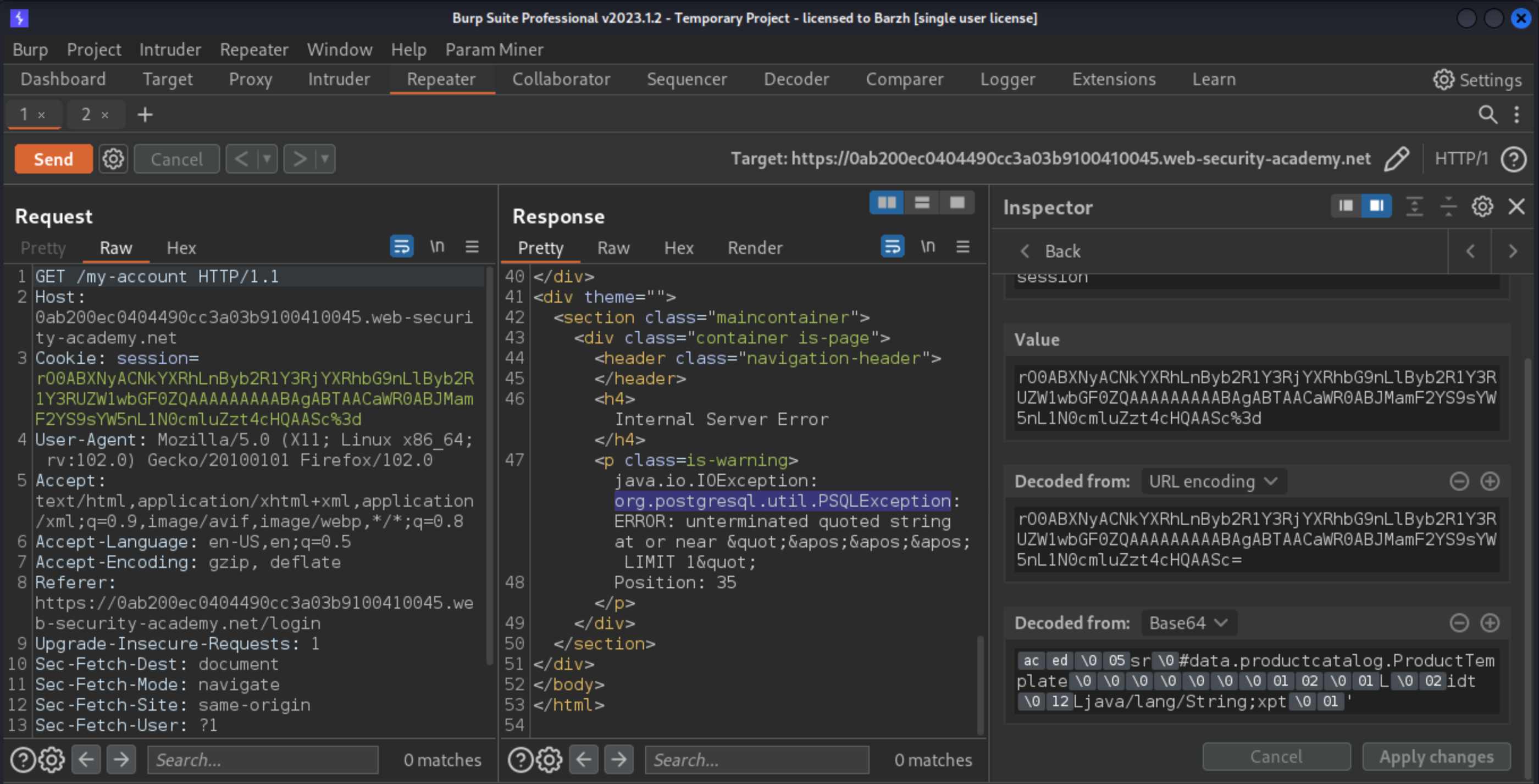
Task: Toggle show non-printable chars in Request
Action: (437, 247)
